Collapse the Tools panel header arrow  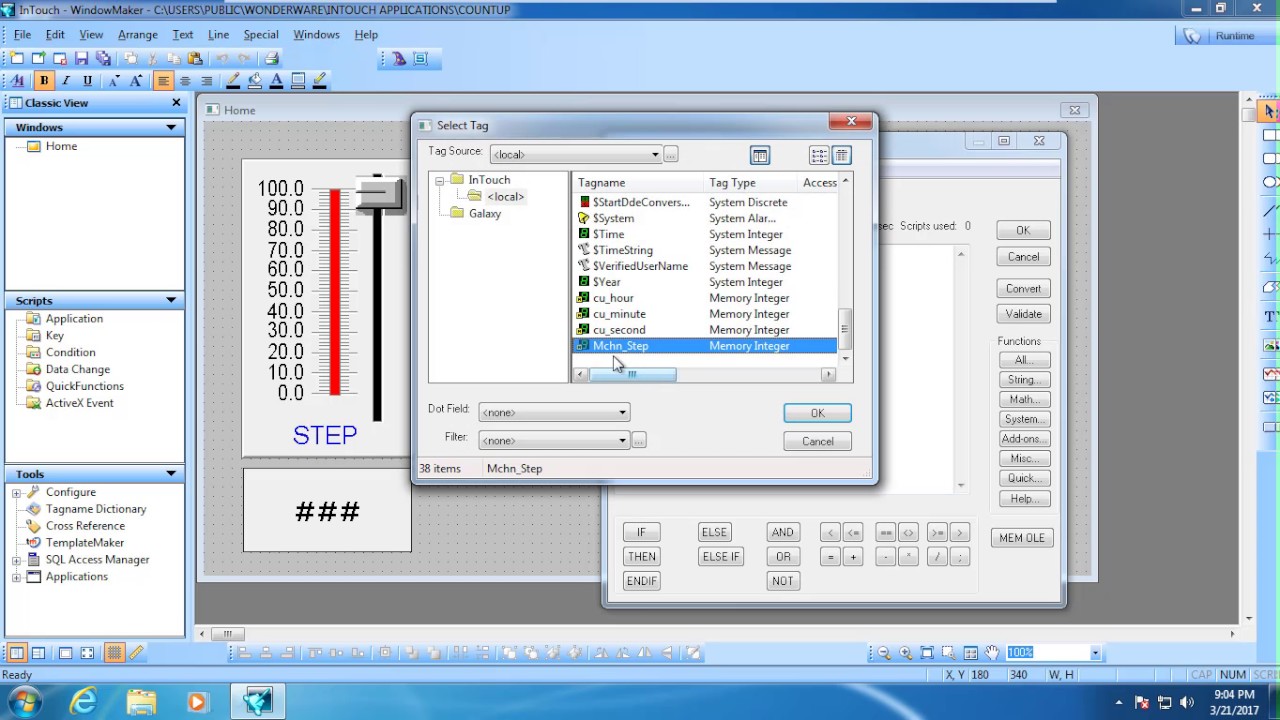pos(171,474)
